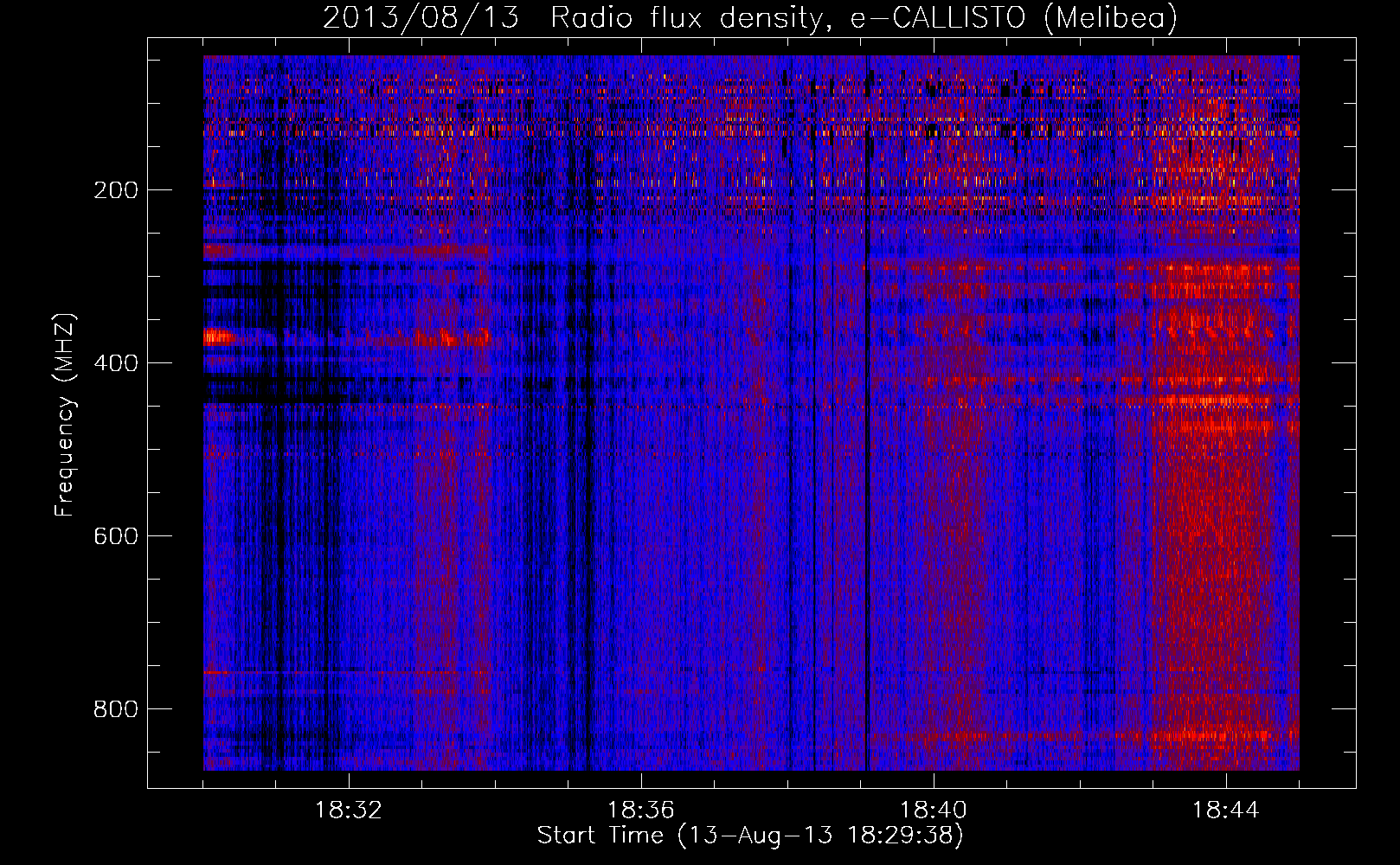1400x865 pixels.
Task: Click the 18:40 time tick label
Action: (934, 811)
